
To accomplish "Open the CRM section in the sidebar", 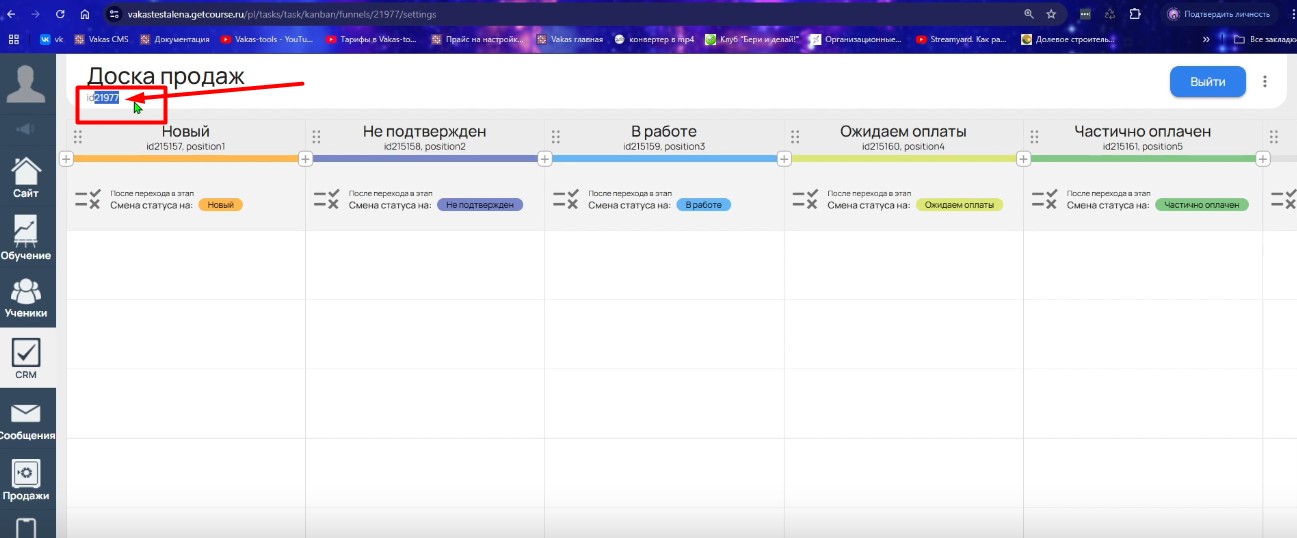I will coord(26,359).
